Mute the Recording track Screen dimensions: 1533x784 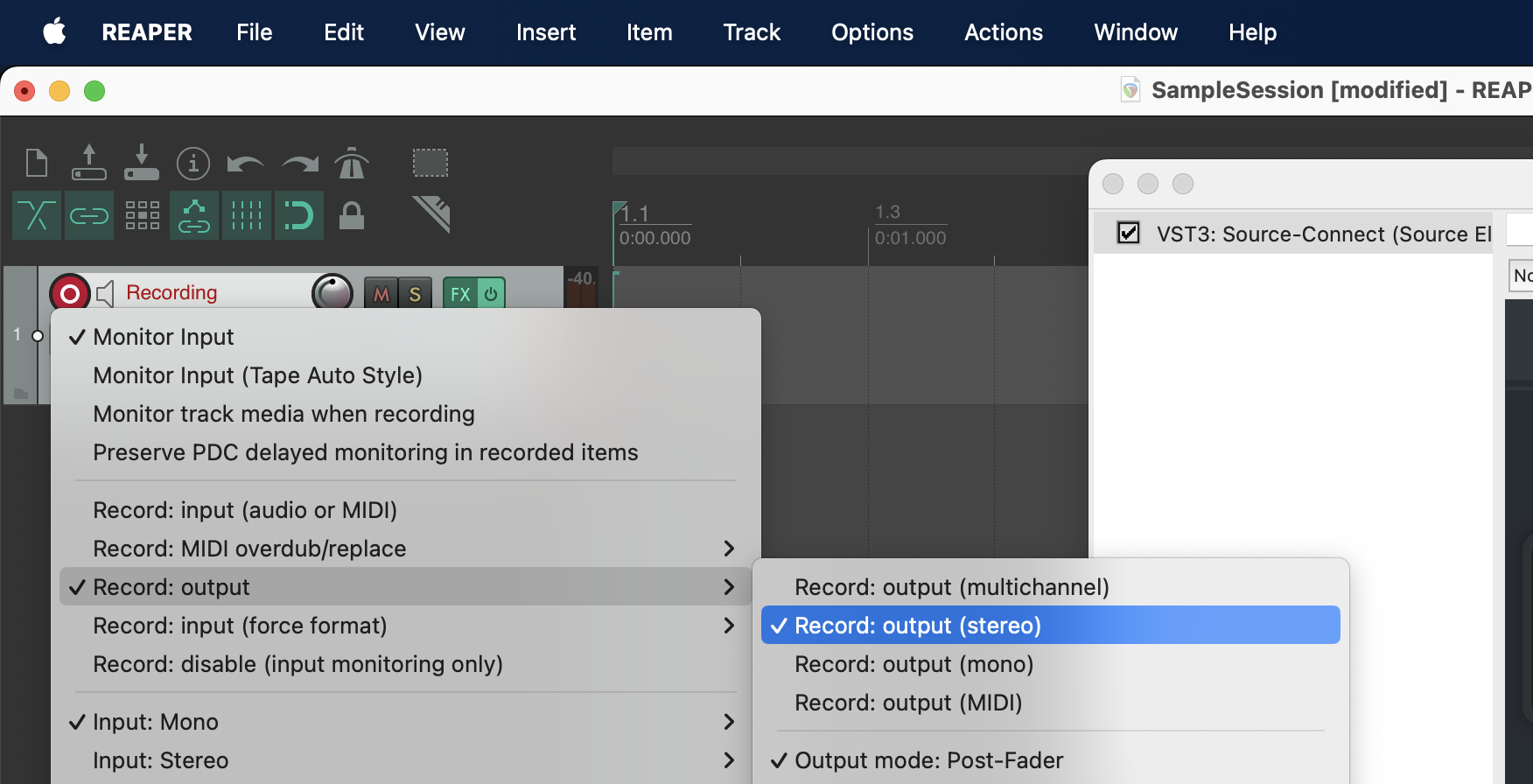click(381, 294)
